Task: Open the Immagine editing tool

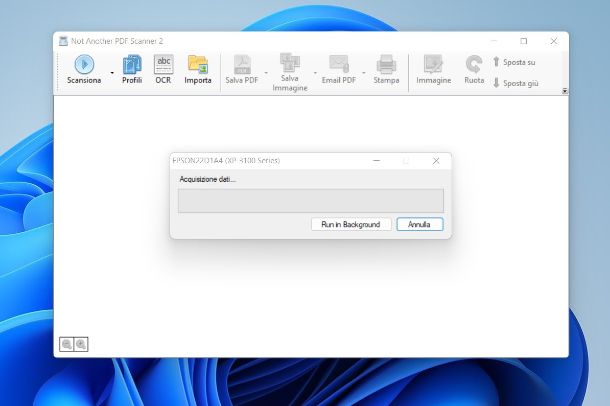Action: 433,70
